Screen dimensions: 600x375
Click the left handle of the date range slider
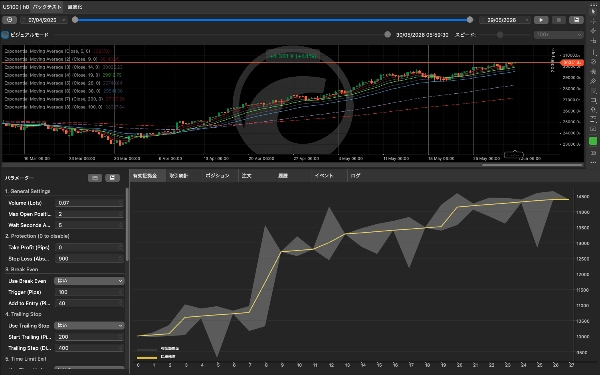tap(75, 20)
